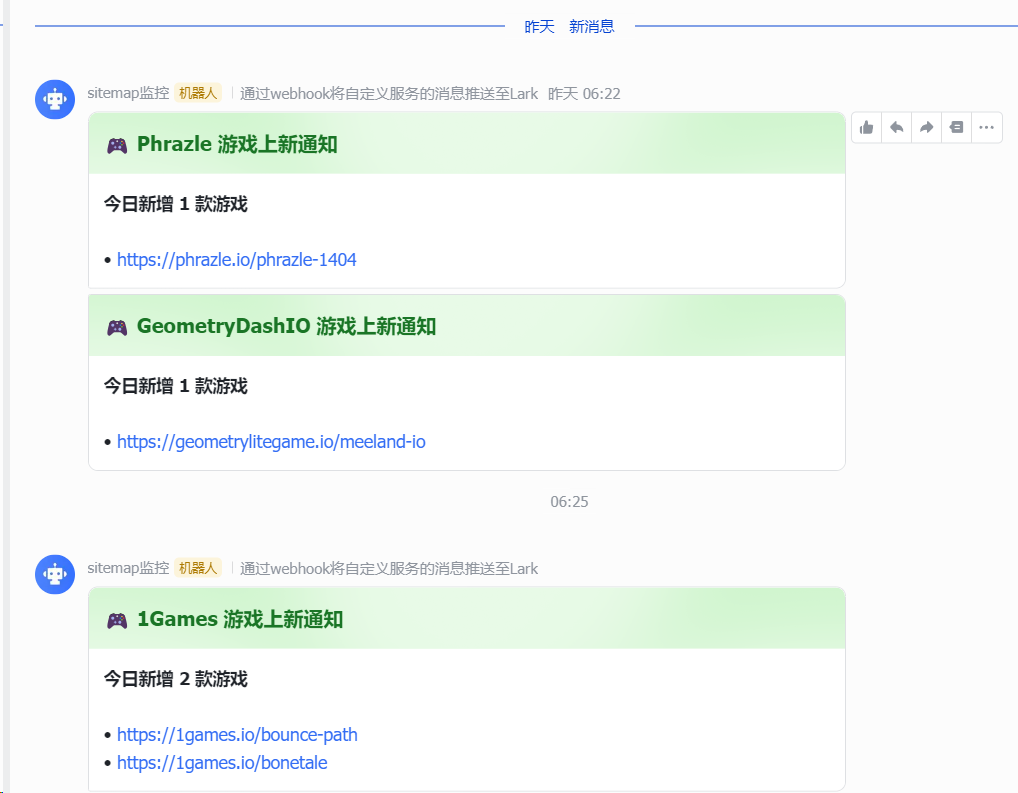Click the 06:25 timestamp
The width and height of the screenshot is (1018, 793).
(570, 501)
